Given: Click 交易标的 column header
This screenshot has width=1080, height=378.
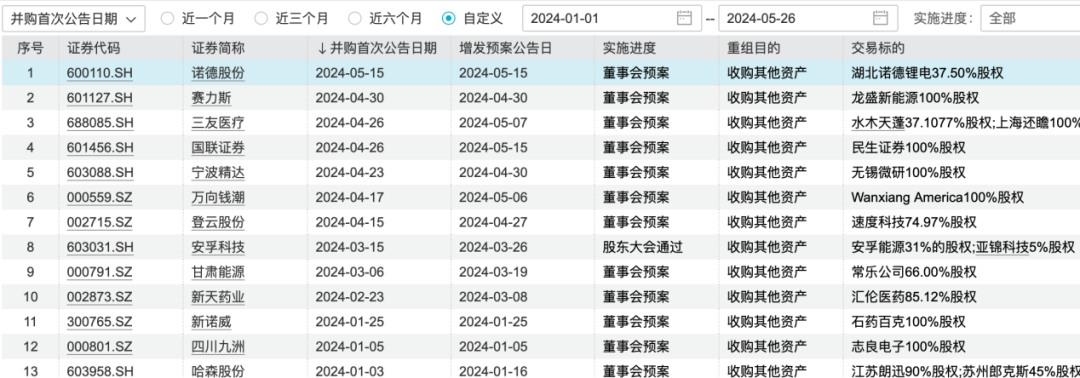Looking at the screenshot, I should [878, 48].
